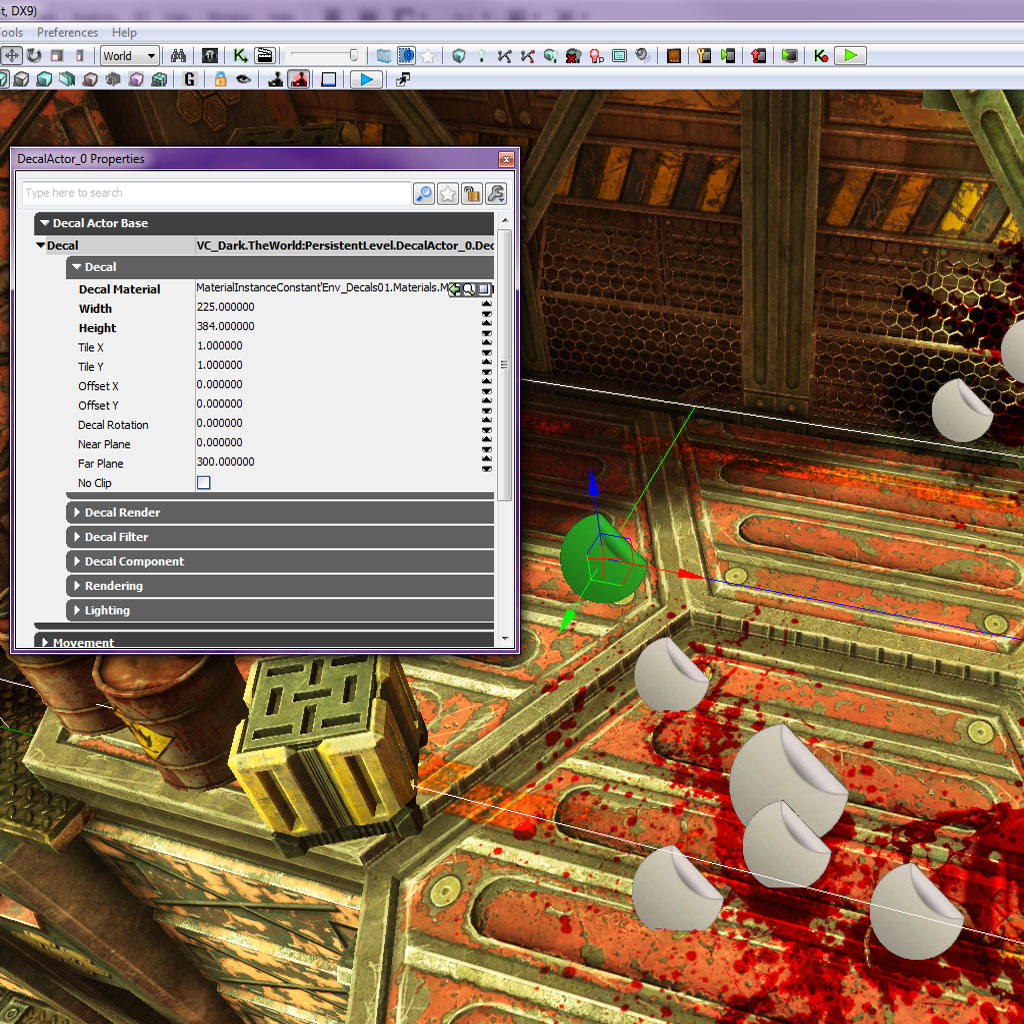Click the speaker sound icon in toolbar
The image size is (1024, 1024).
643,56
